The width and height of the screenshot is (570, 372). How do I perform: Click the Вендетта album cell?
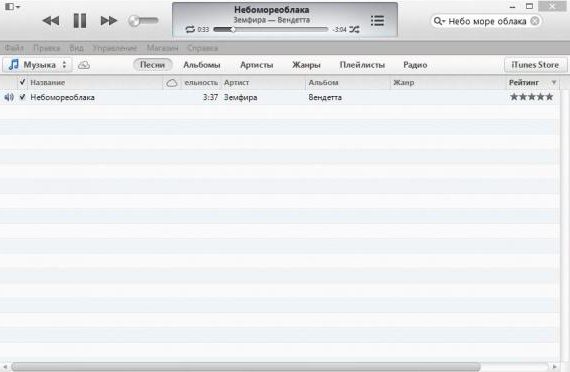pyautogui.click(x=325, y=97)
